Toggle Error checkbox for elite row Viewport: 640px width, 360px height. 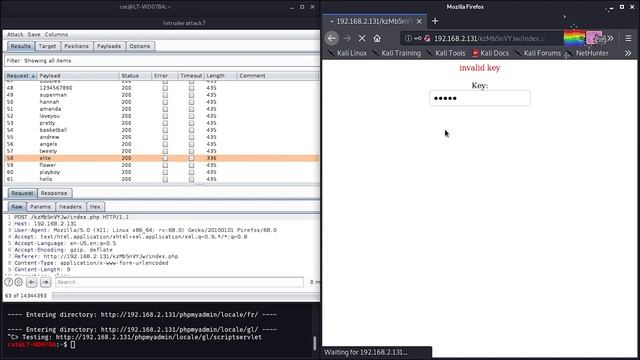165,158
